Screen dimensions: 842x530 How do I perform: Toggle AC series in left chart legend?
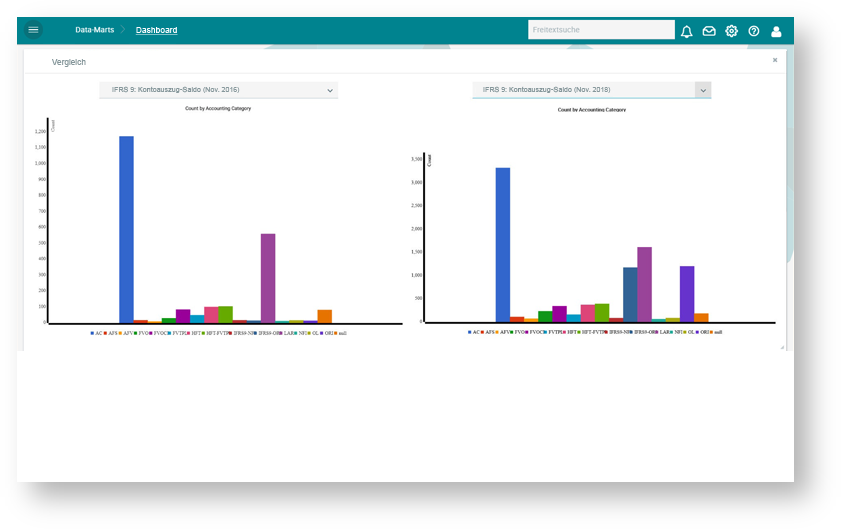click(x=95, y=333)
